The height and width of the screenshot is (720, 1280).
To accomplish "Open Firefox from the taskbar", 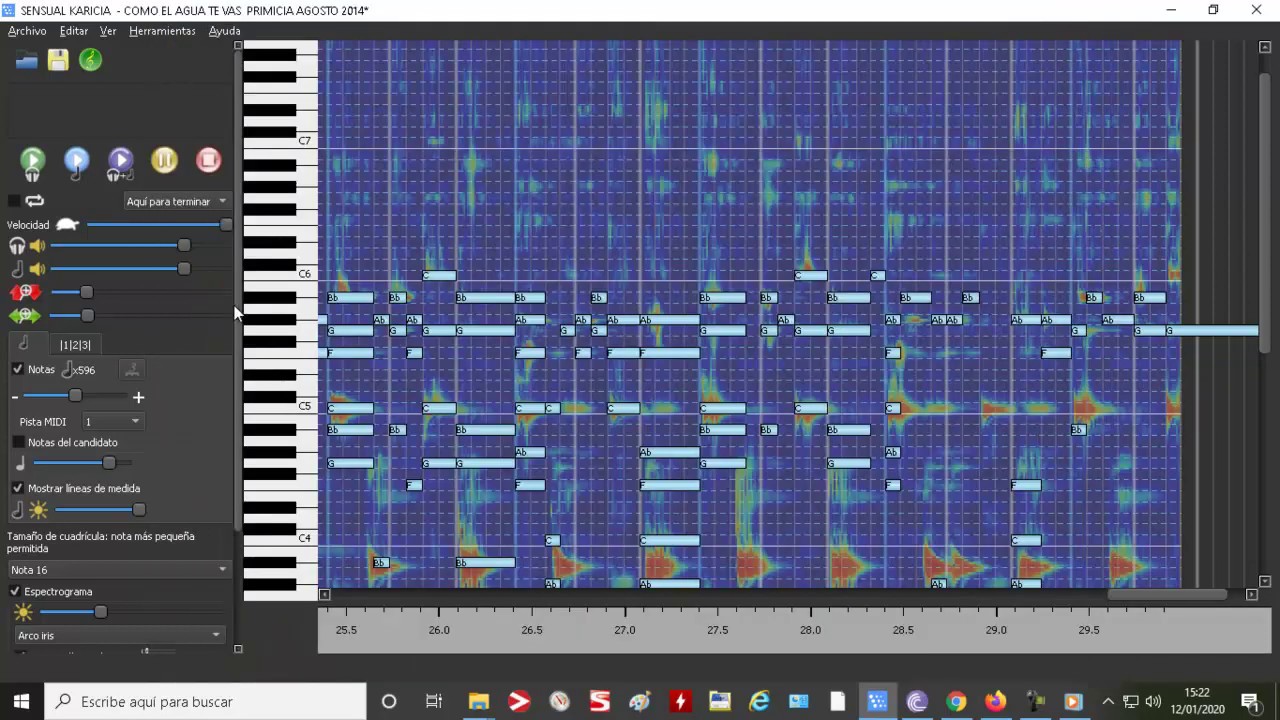I will point(995,701).
